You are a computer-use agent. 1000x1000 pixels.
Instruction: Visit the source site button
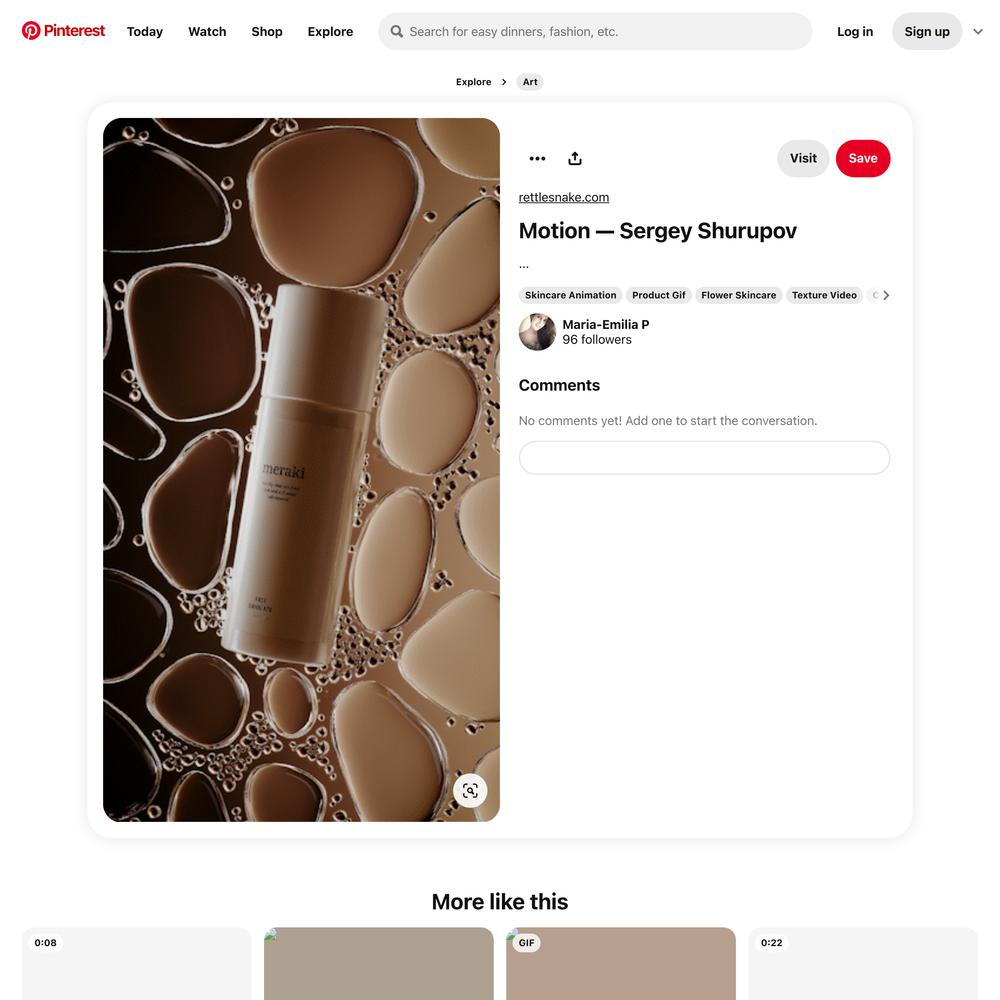click(x=803, y=158)
